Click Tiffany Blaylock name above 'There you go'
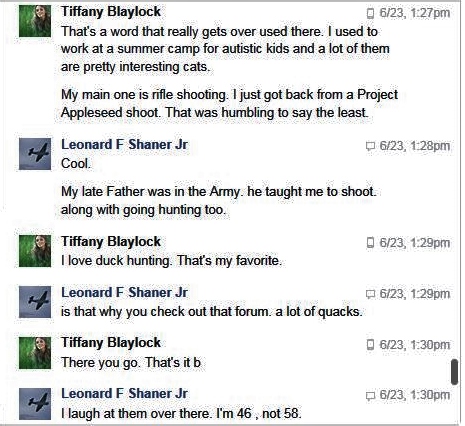The height and width of the screenshot is (426, 465). tap(111, 343)
